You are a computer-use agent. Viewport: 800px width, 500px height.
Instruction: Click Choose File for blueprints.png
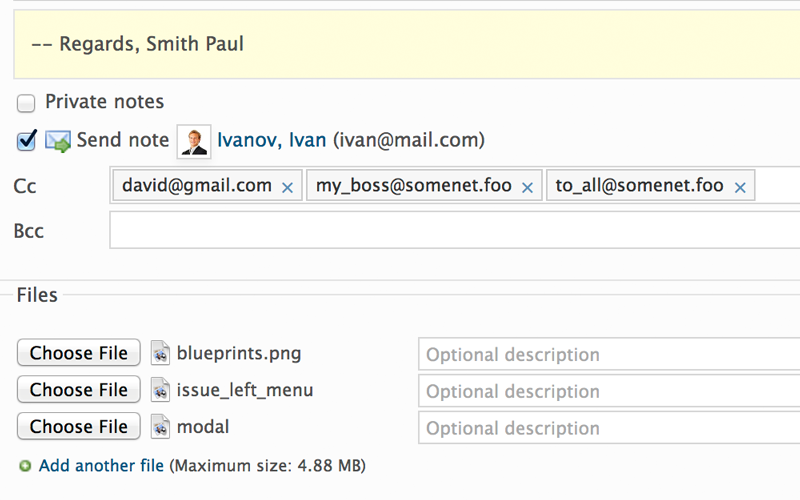tap(79, 353)
